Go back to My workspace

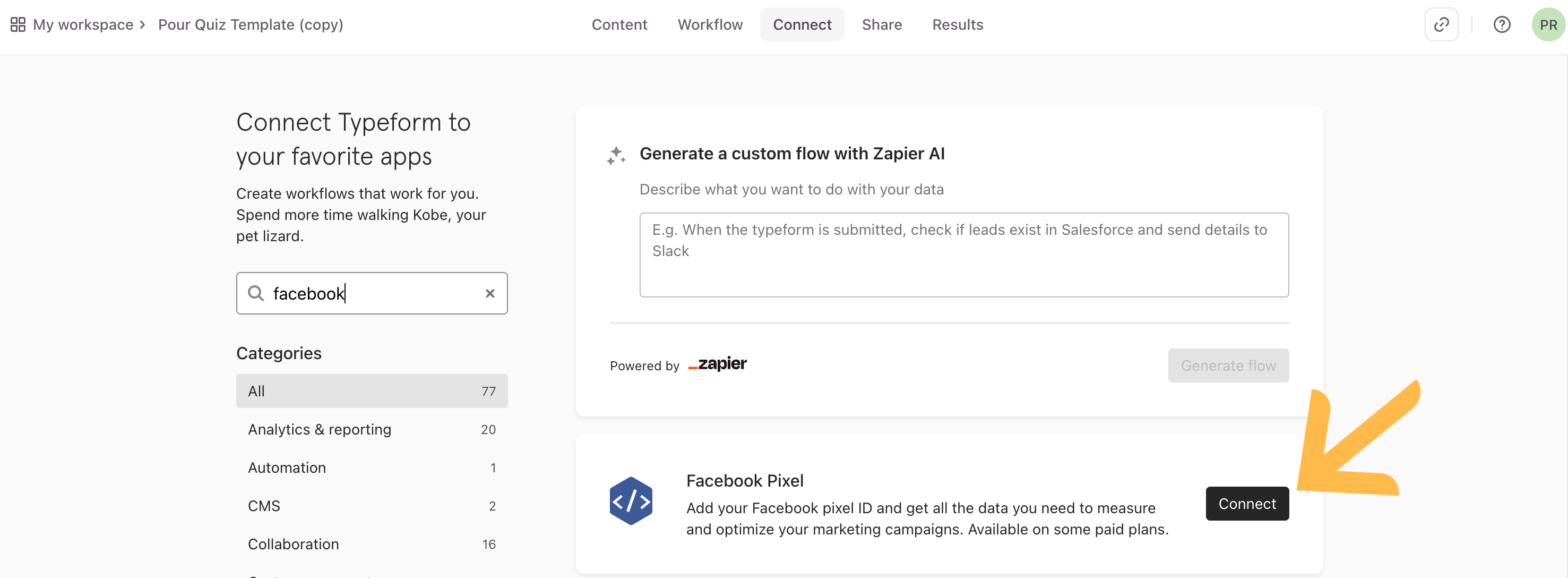(83, 24)
